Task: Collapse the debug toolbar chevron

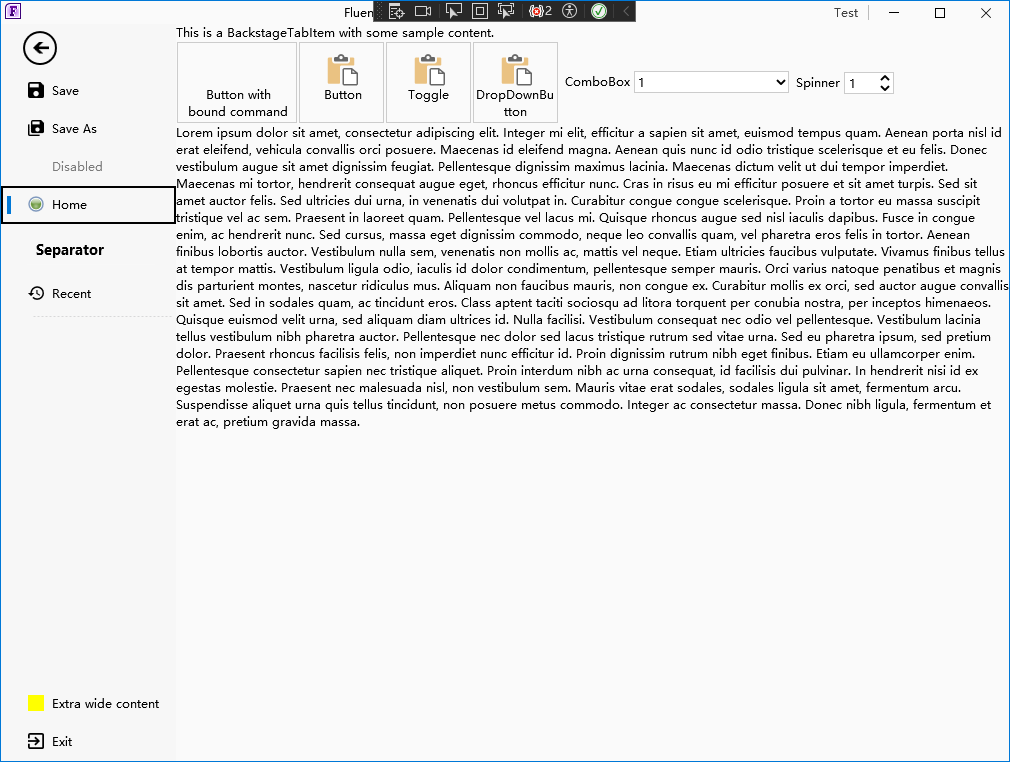Action: point(625,11)
